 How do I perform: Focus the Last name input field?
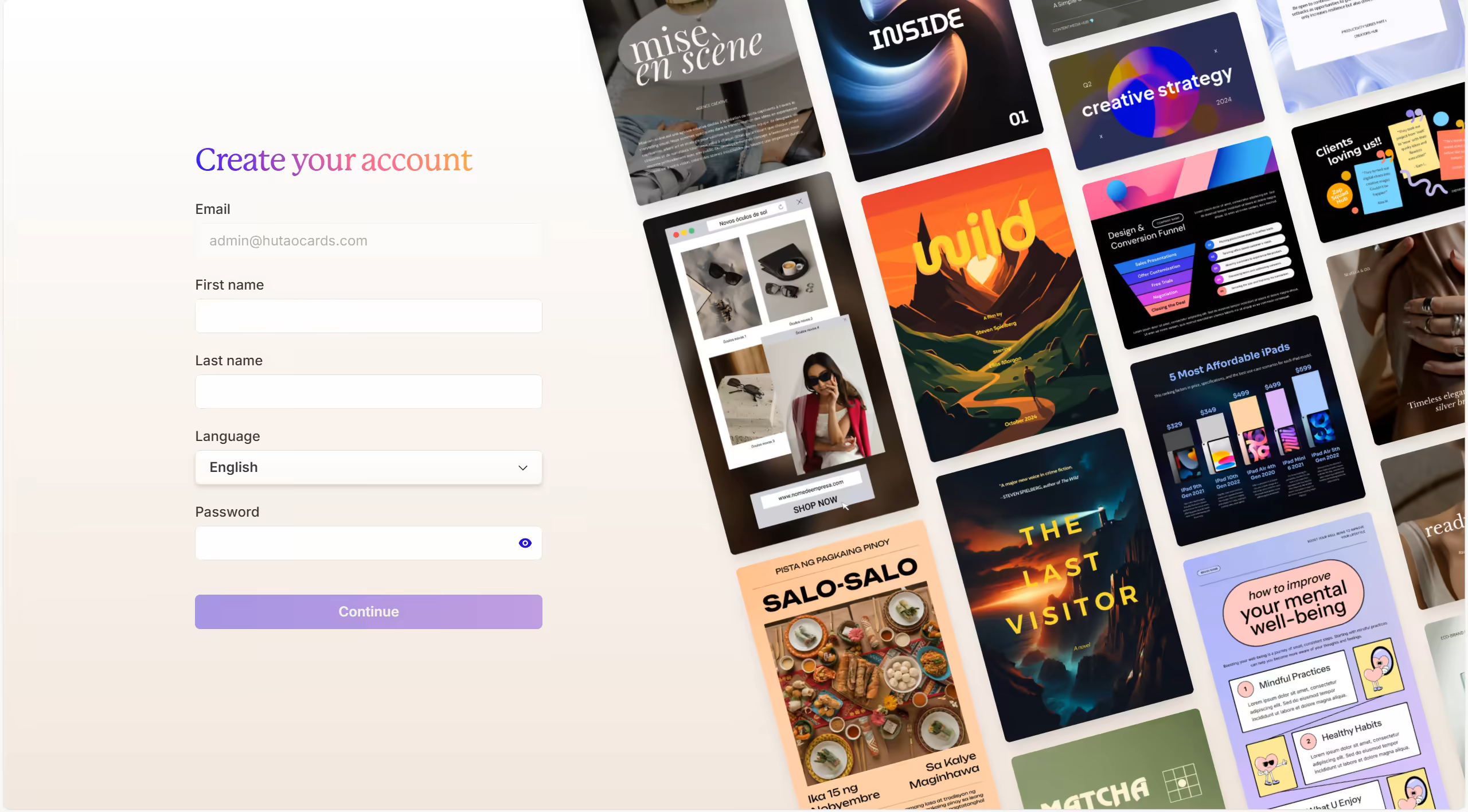pyautogui.click(x=368, y=392)
